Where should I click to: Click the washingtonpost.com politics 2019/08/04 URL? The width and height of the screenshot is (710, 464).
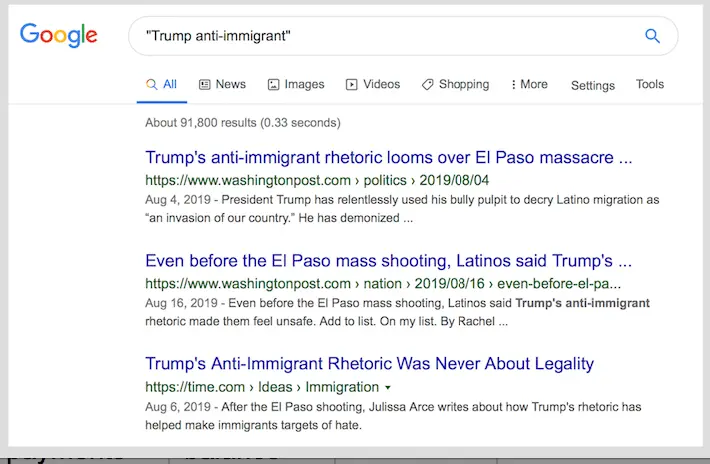pos(317,180)
